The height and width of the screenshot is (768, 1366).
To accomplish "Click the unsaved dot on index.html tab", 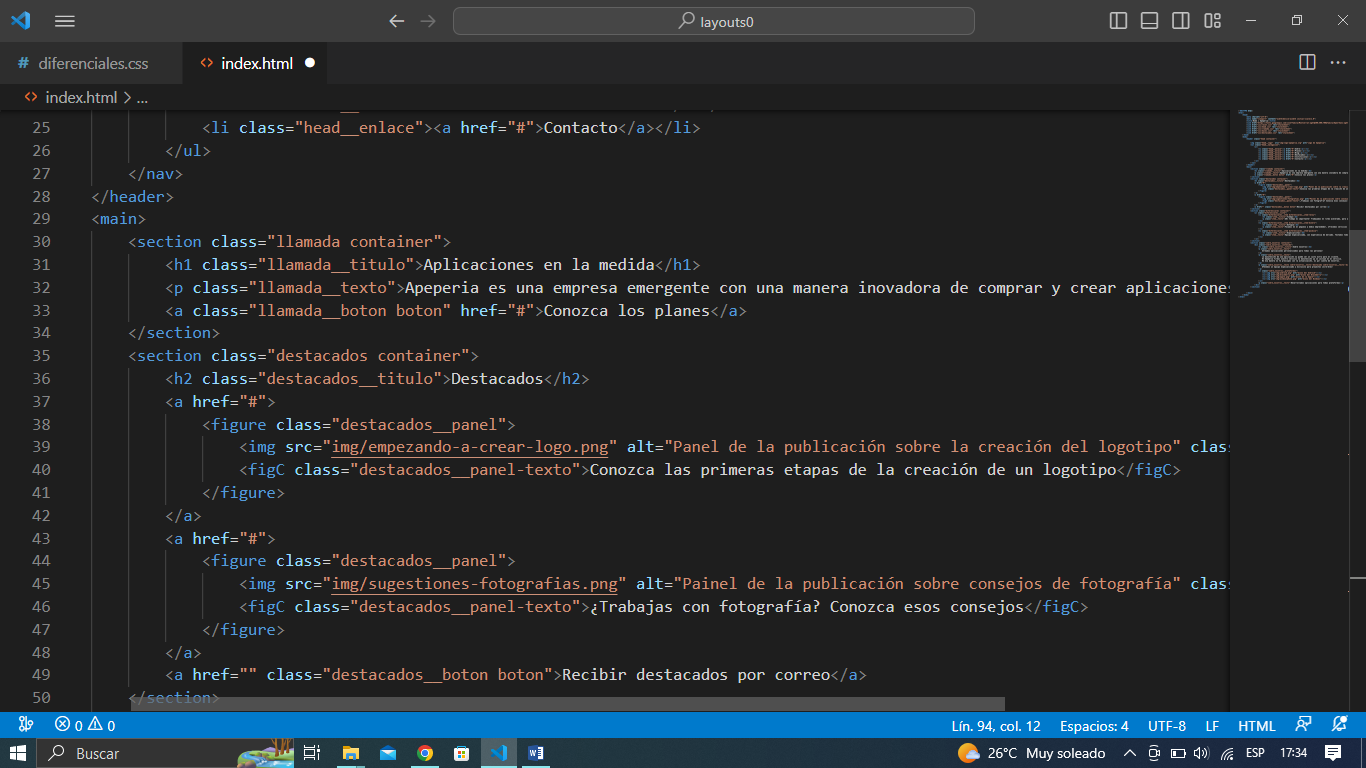I will 309,62.
